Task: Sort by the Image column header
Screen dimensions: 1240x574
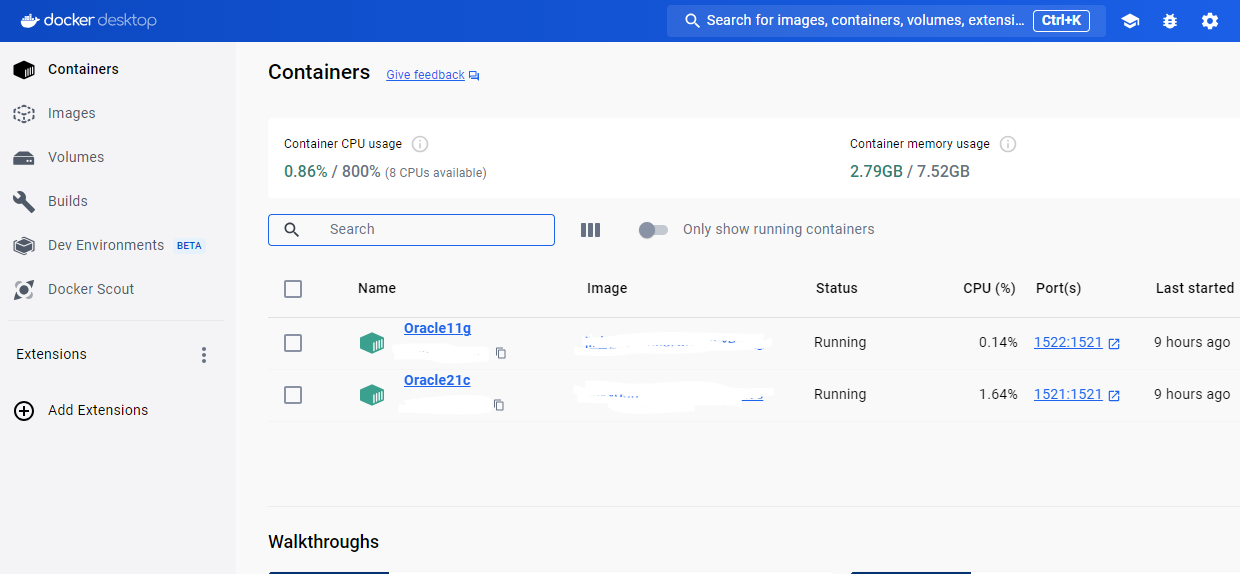Action: pos(607,288)
